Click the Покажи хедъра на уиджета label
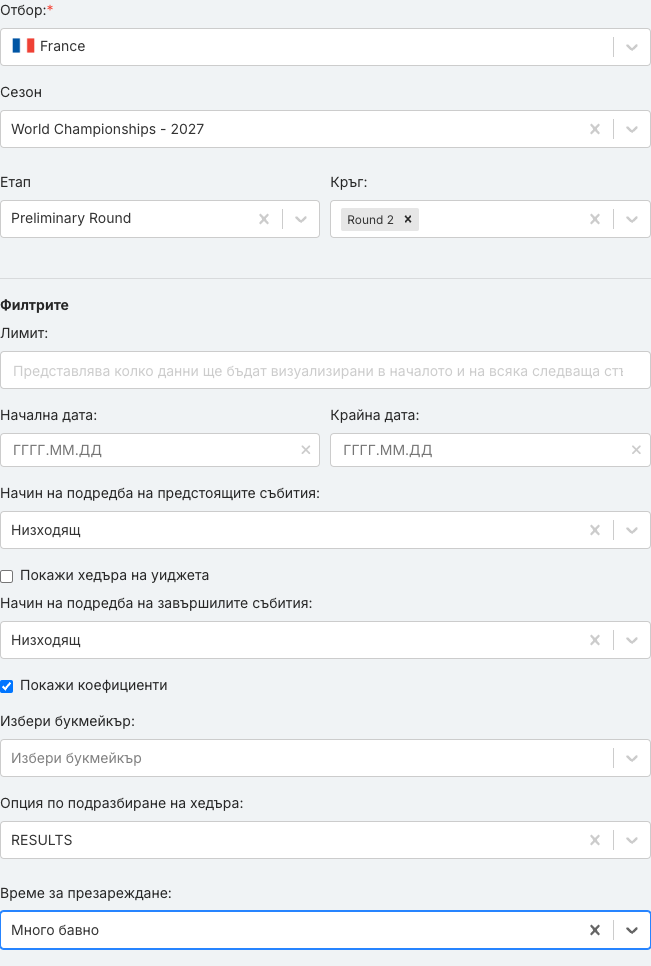 pyautogui.click(x=115, y=575)
